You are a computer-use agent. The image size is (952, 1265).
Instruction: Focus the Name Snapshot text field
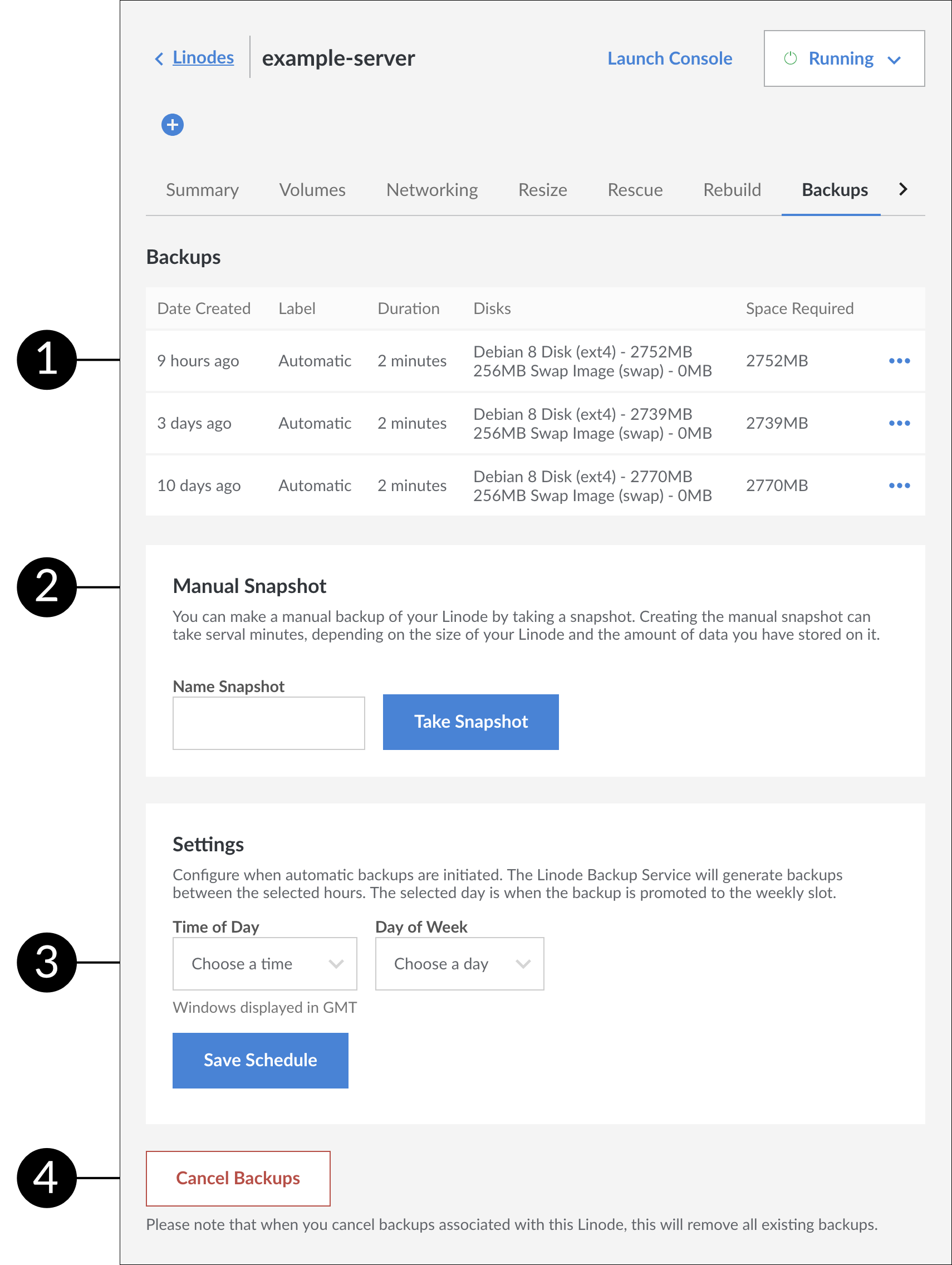pos(269,723)
